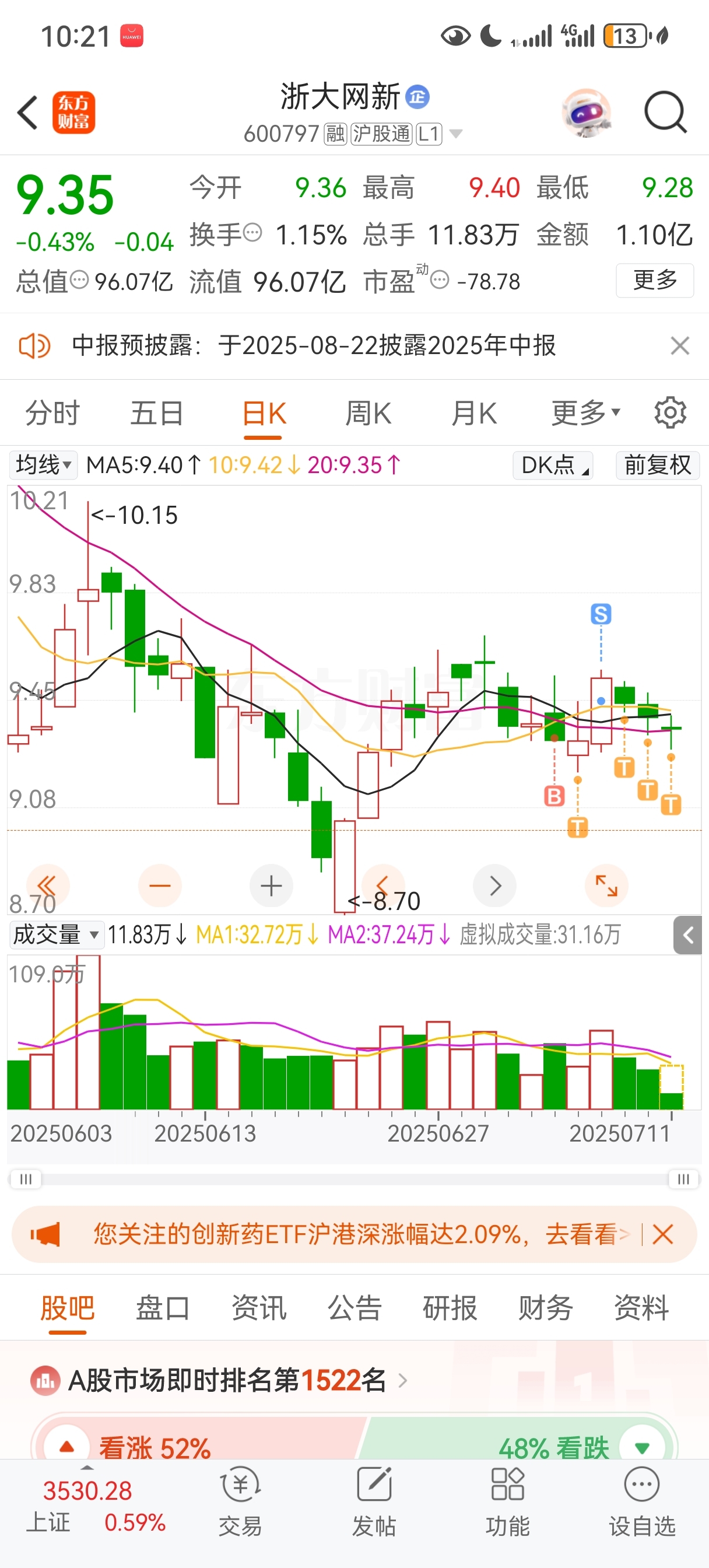The image size is (709, 1568).
Task: Tap the blue S sell marker
Action: coord(601,614)
